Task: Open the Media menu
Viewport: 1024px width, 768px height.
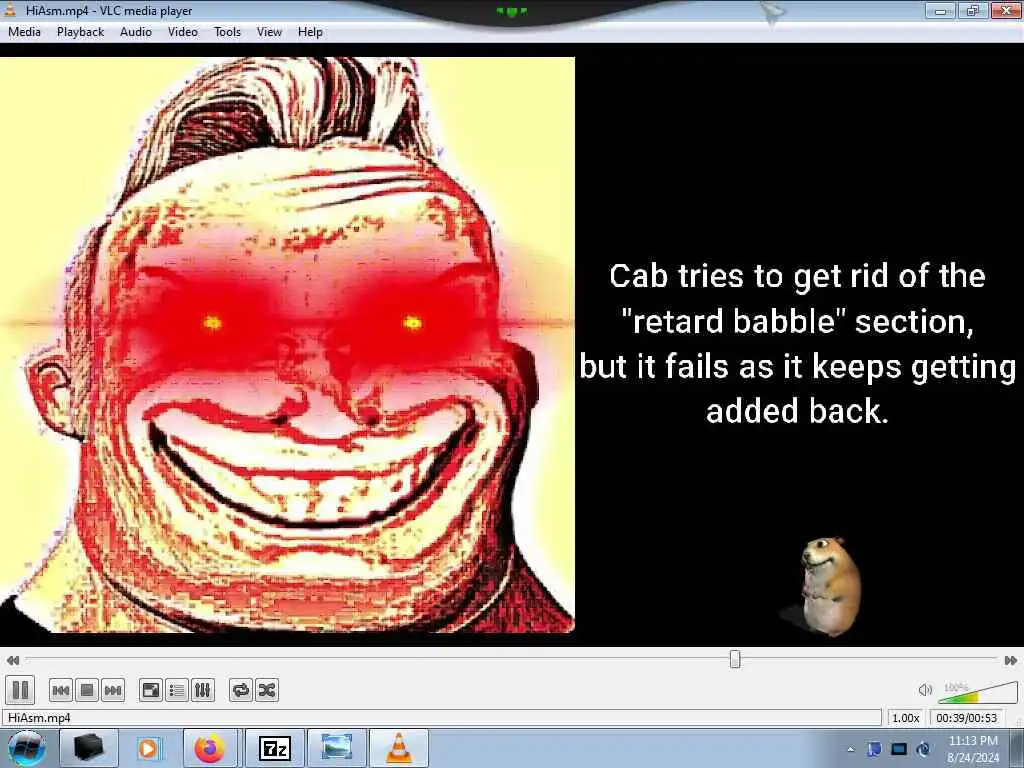Action: pyautogui.click(x=24, y=31)
